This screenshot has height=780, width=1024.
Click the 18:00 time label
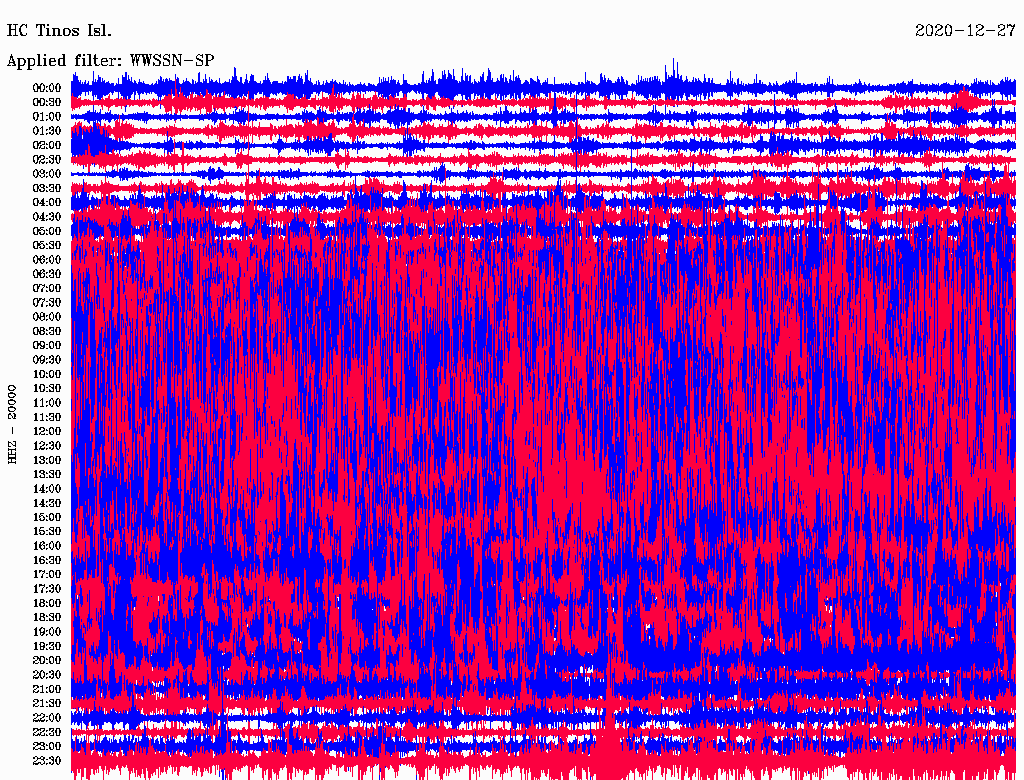(x=48, y=603)
